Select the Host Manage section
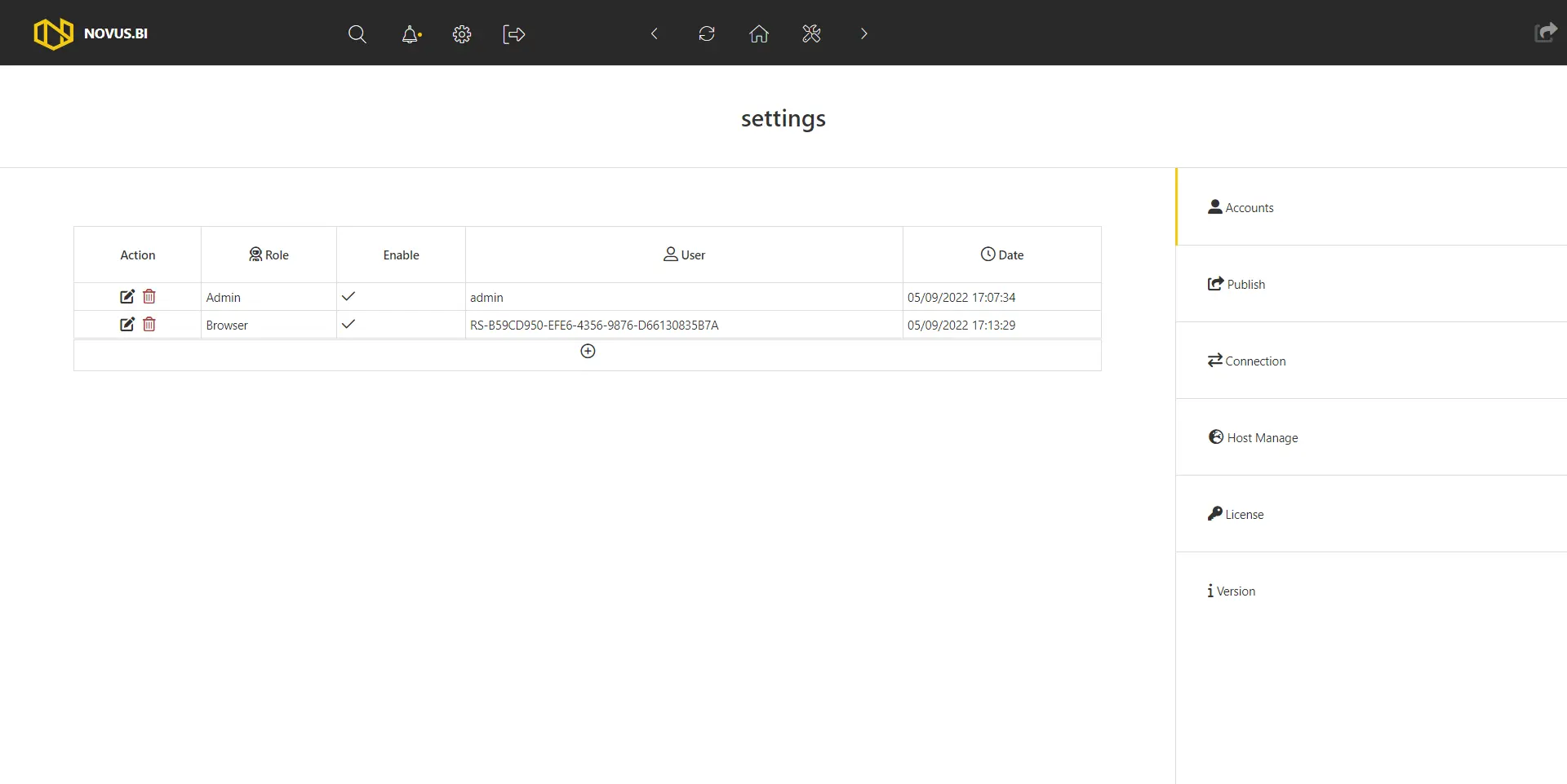 (1254, 437)
